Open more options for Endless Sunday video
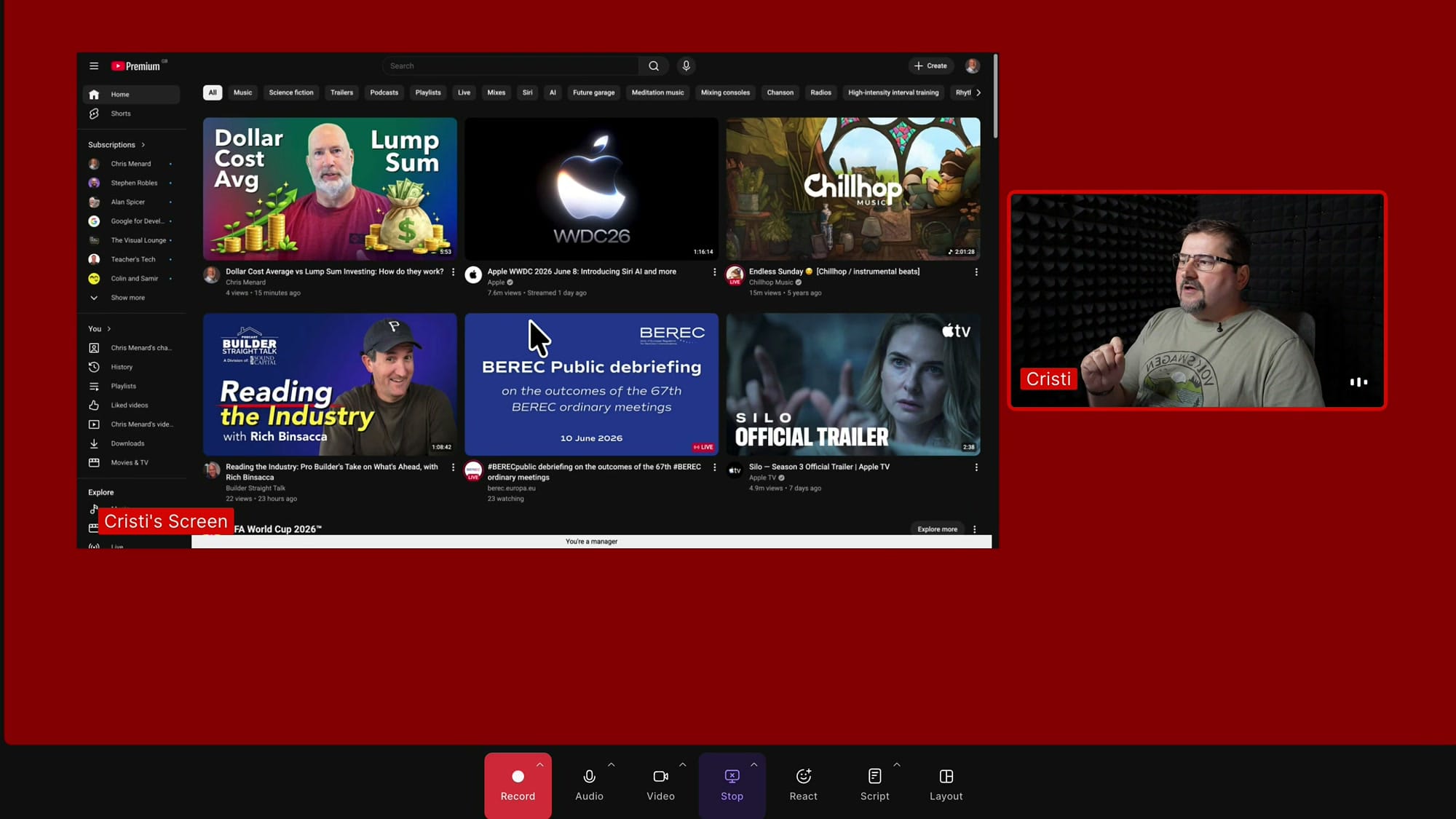1456x819 pixels. tap(976, 272)
